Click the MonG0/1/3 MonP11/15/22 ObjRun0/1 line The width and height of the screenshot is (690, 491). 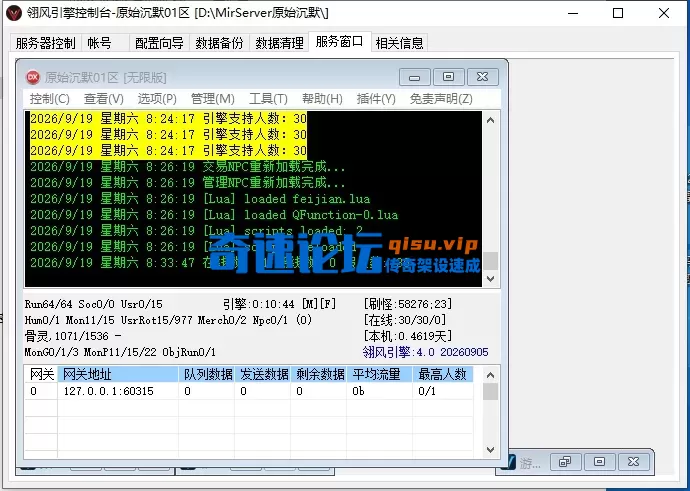tap(120, 352)
